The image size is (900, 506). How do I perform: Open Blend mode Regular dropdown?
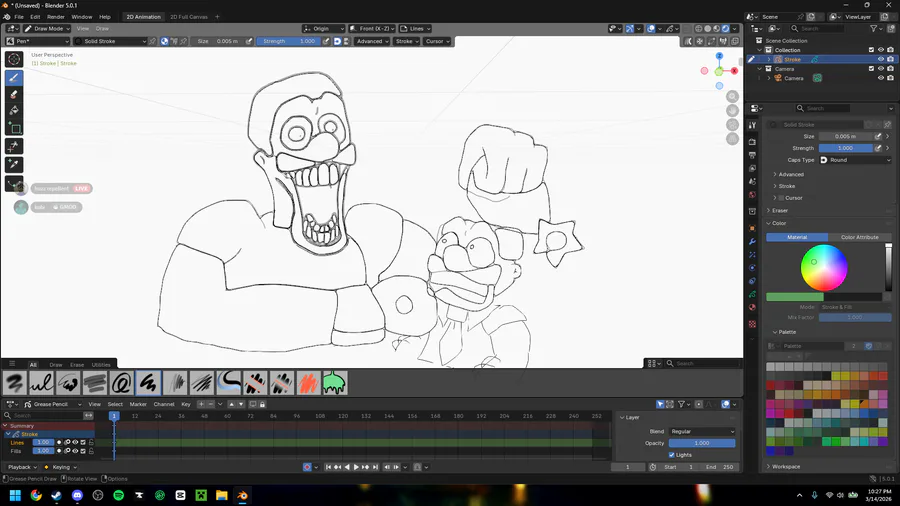pyautogui.click(x=702, y=431)
